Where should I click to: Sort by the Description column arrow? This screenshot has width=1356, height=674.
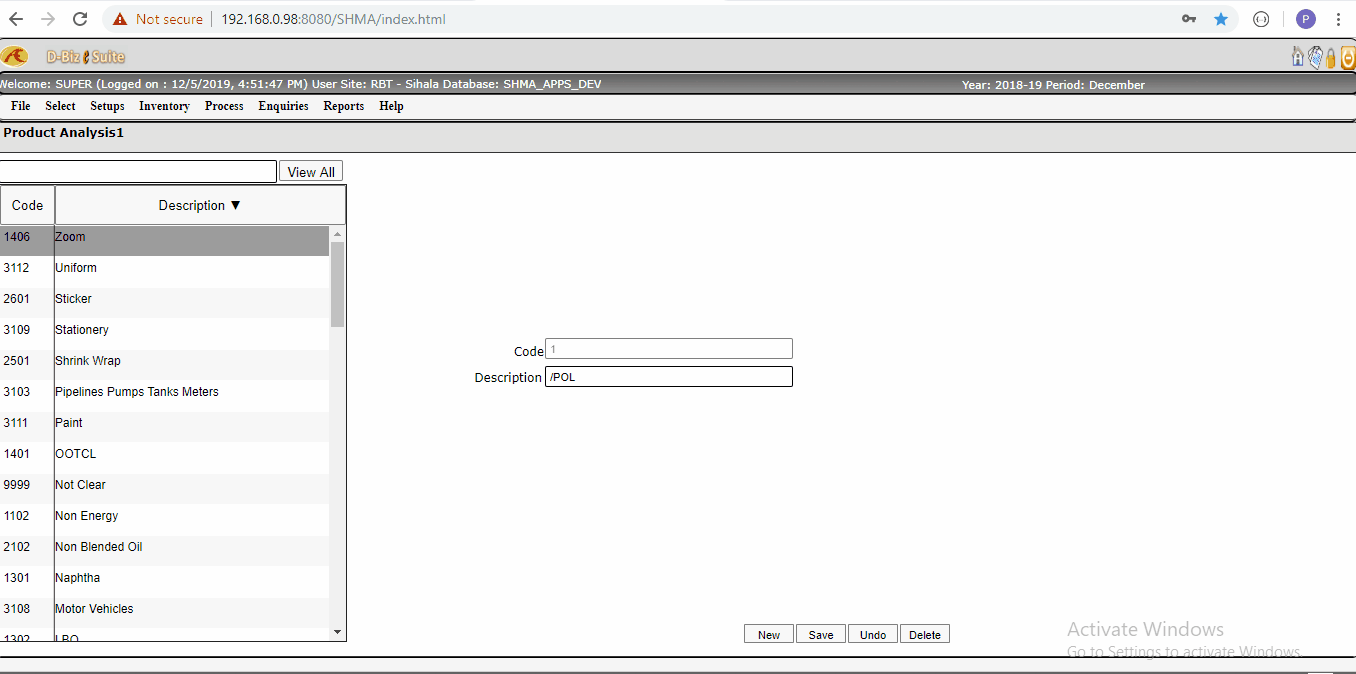(x=235, y=205)
